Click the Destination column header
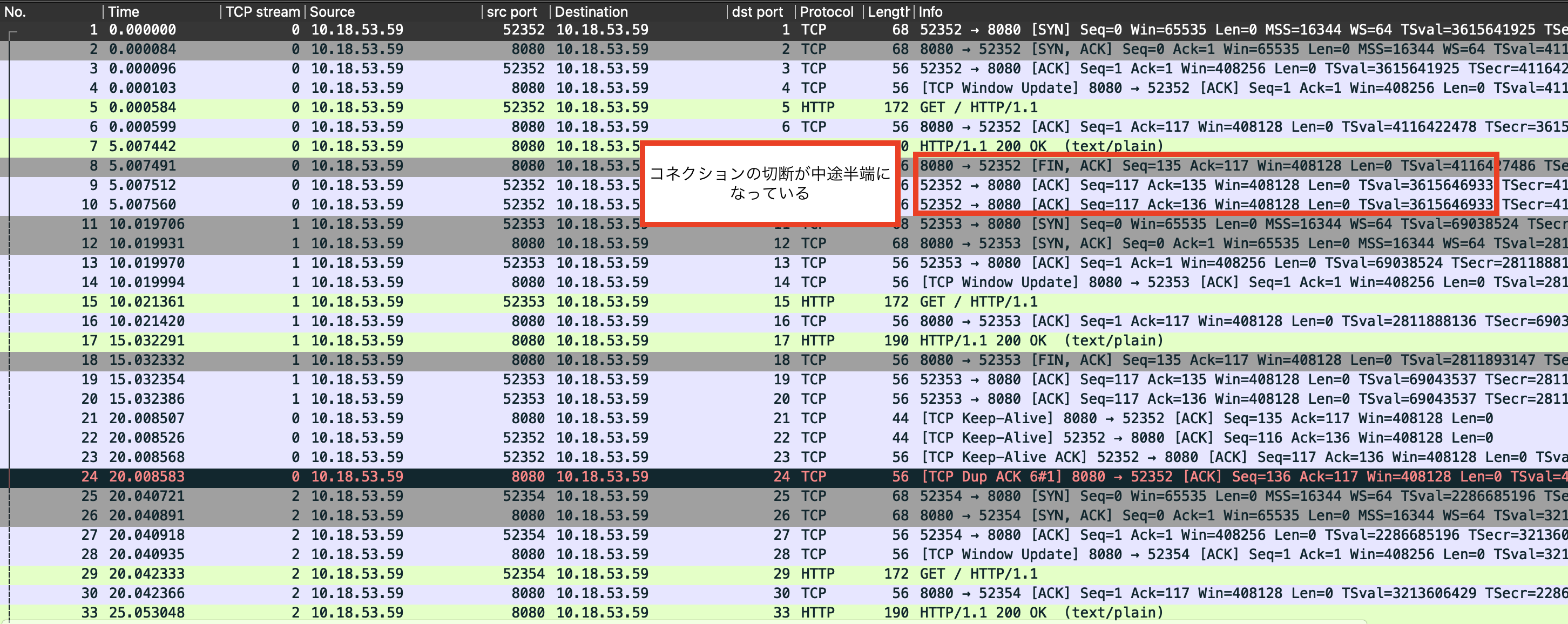The image size is (1568, 624). tap(639, 11)
